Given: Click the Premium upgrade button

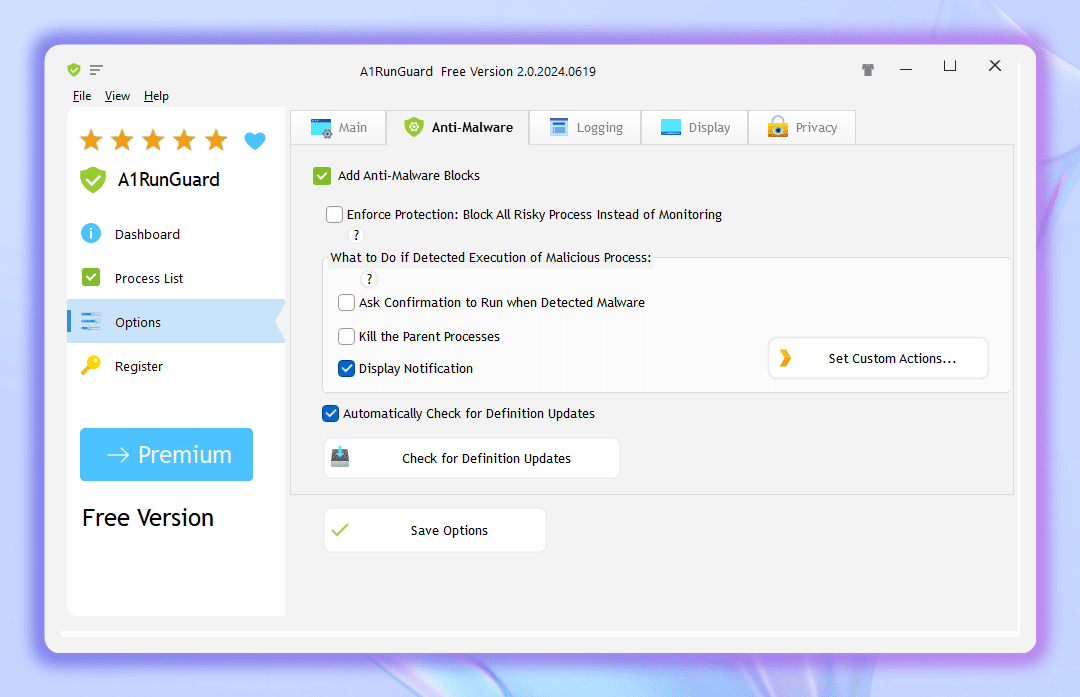Looking at the screenshot, I should pos(166,455).
